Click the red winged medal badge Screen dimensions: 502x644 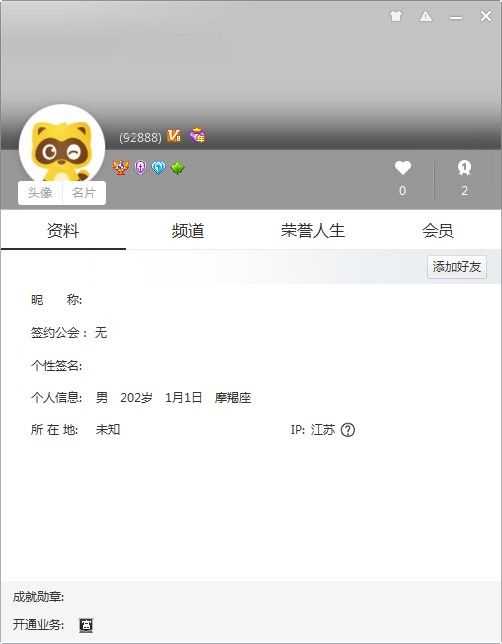coord(121,168)
